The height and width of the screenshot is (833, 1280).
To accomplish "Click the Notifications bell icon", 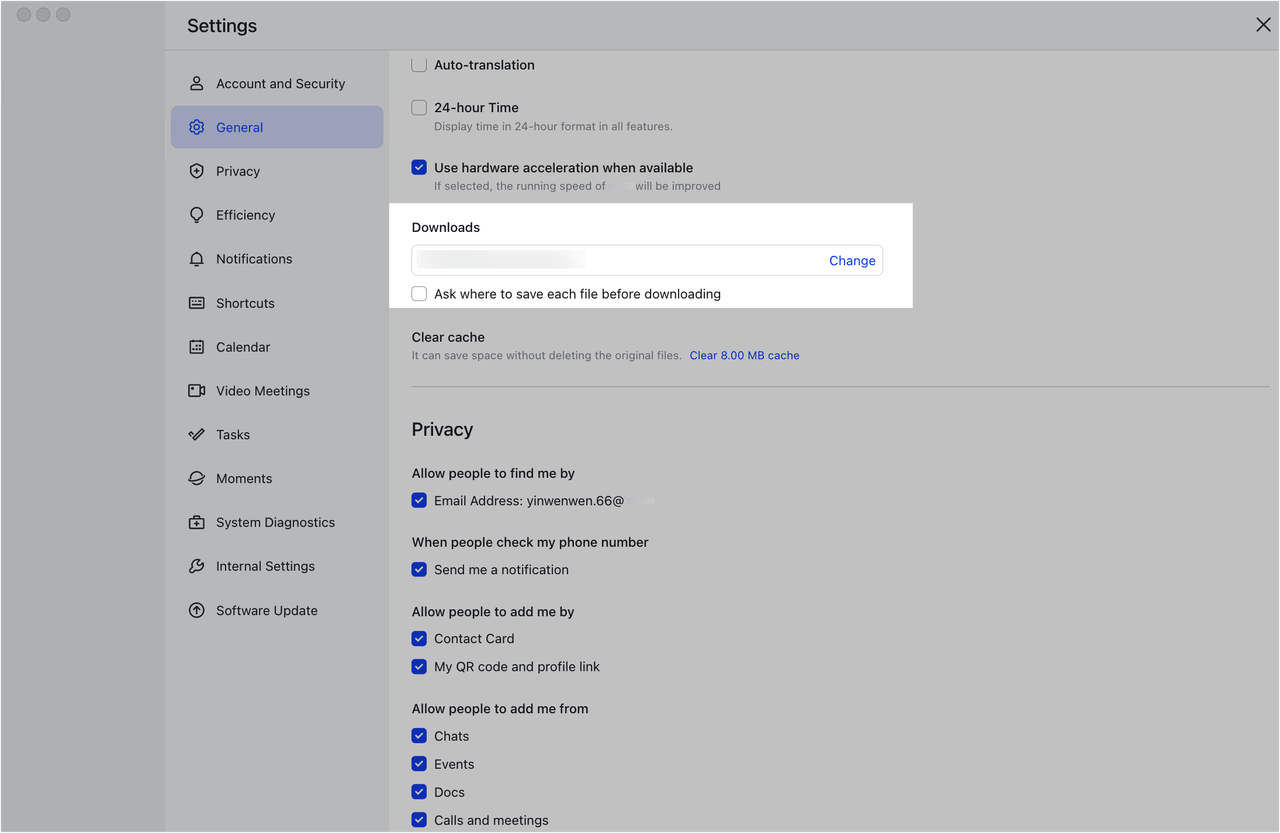I will point(197,259).
